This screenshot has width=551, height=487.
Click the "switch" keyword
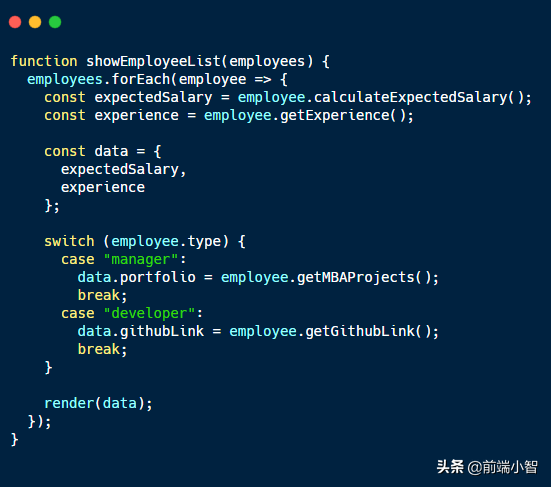(69, 241)
